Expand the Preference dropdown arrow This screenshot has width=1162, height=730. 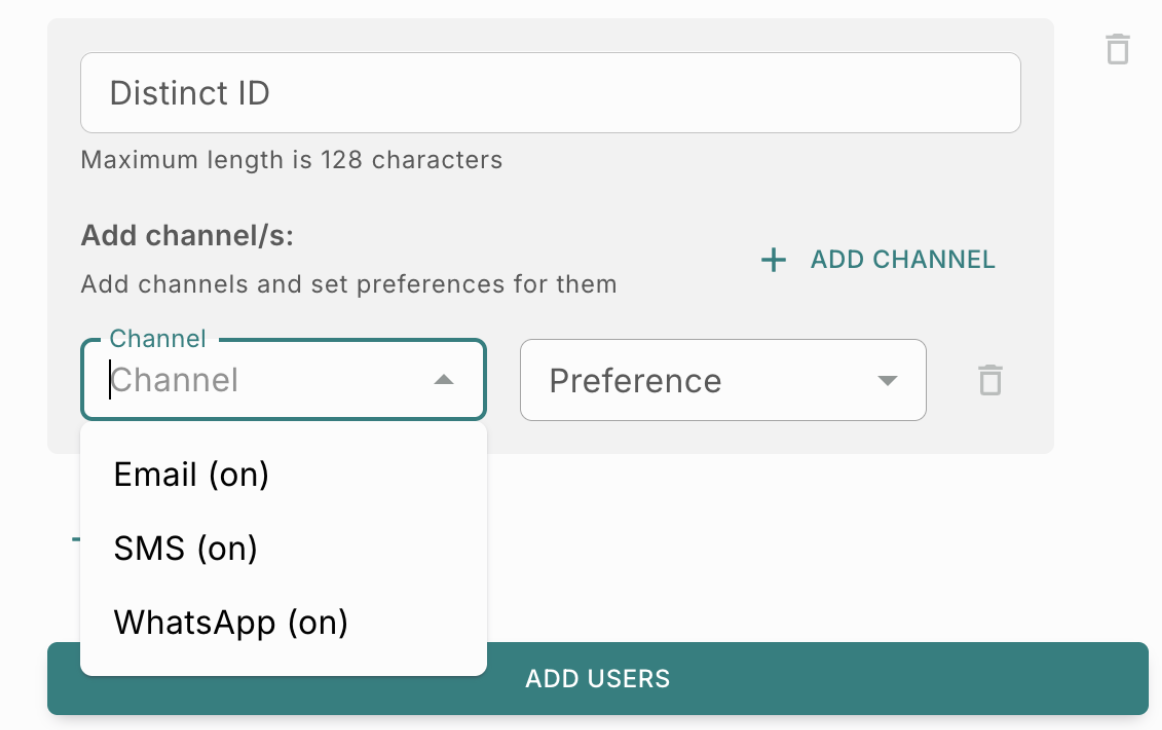[887, 381]
